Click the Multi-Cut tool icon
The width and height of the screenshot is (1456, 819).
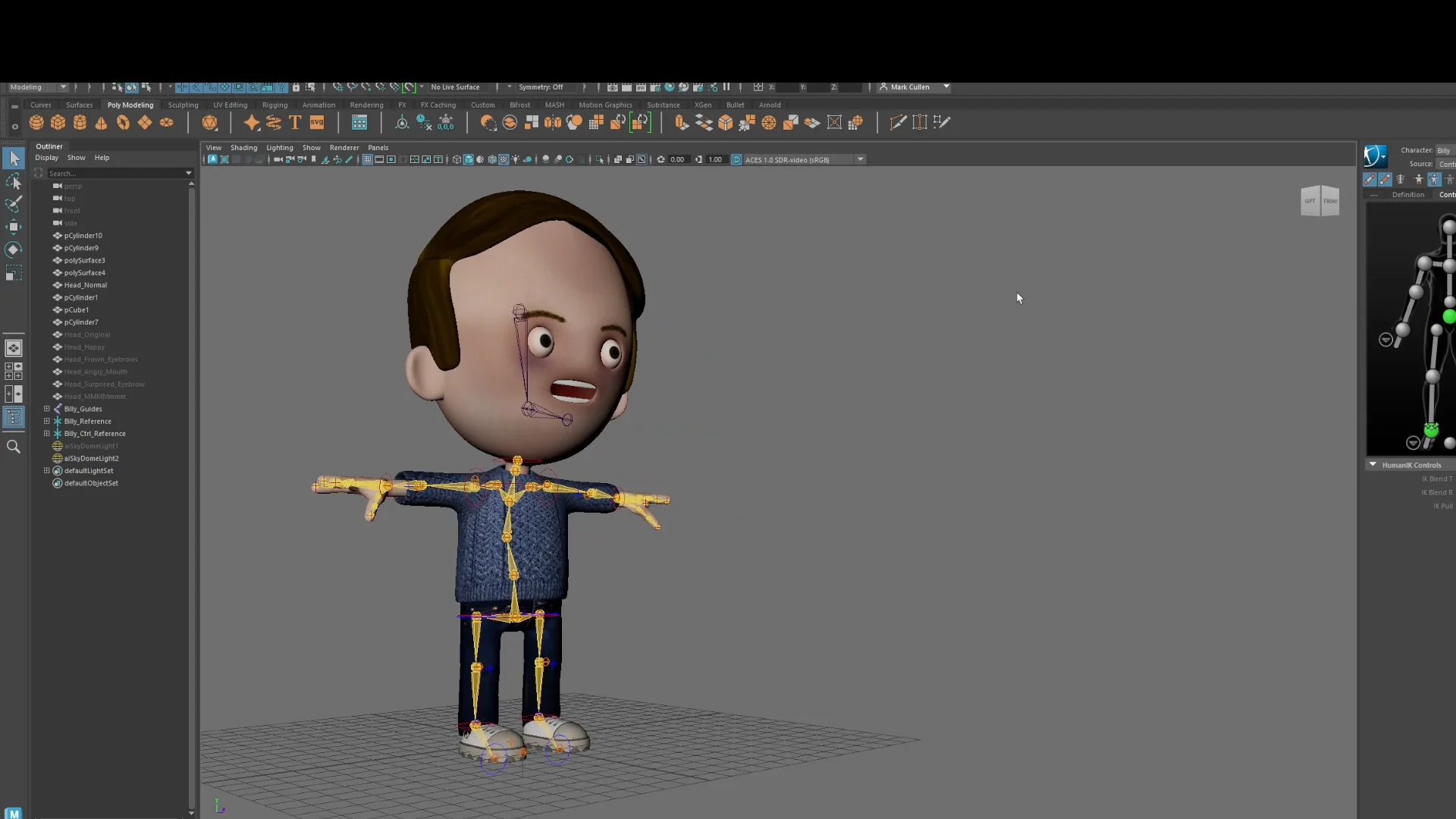898,122
